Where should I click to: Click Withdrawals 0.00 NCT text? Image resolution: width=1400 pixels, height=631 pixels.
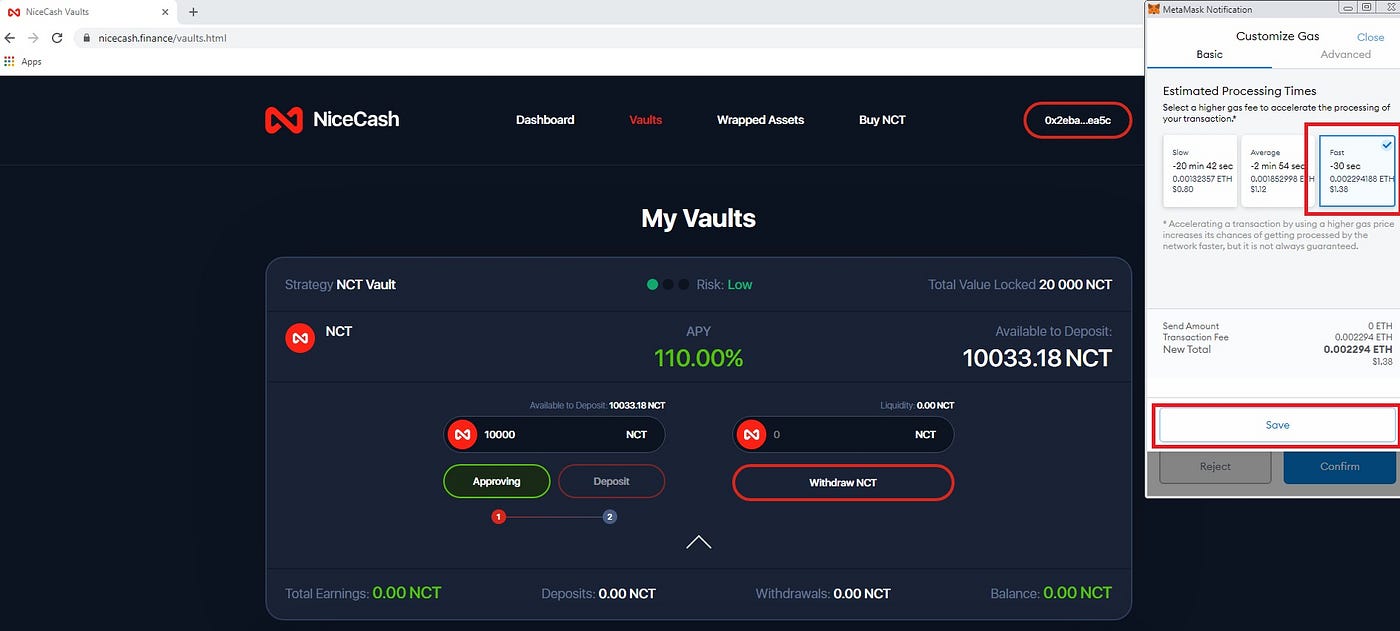(x=823, y=594)
